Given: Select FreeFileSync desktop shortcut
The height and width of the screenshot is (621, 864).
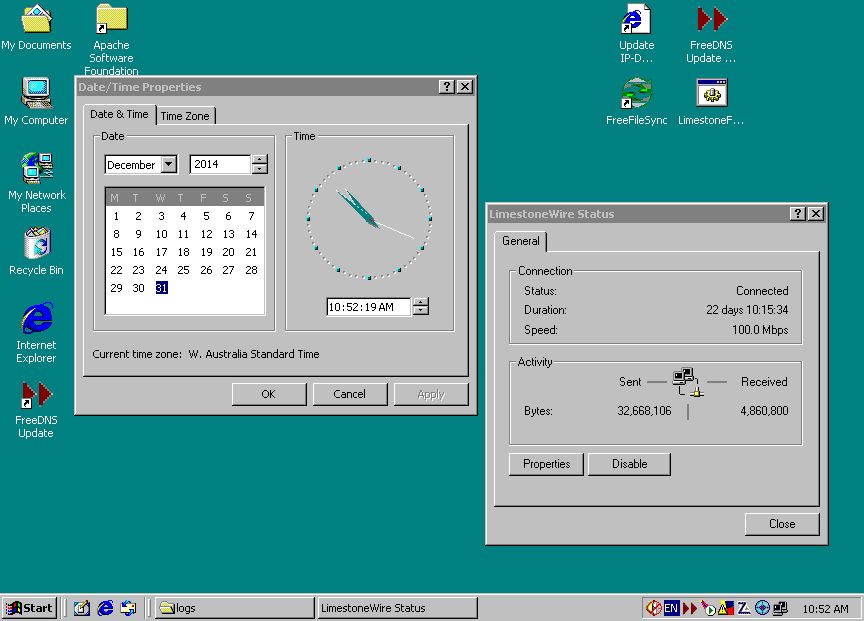Looking at the screenshot, I should tap(636, 101).
